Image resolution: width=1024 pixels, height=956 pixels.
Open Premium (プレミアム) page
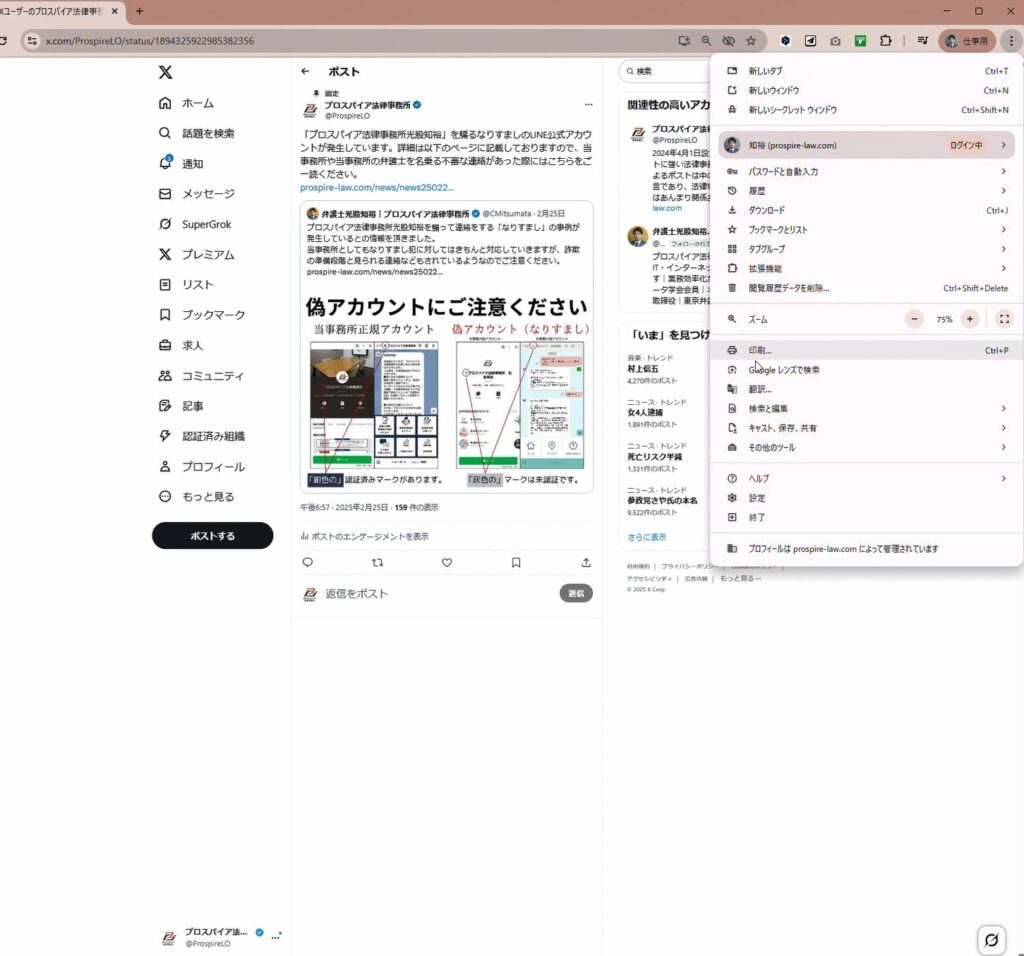pos(196,254)
